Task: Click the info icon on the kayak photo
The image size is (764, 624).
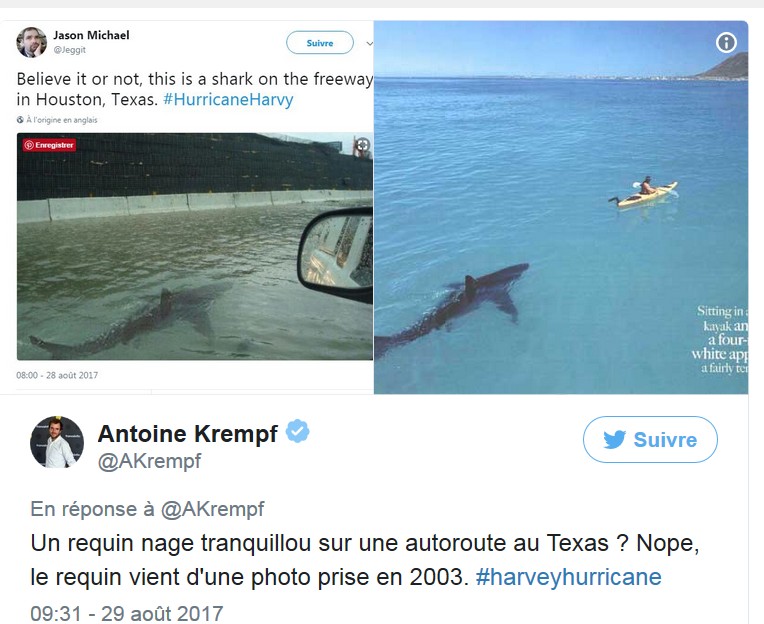Action: pyautogui.click(x=726, y=42)
